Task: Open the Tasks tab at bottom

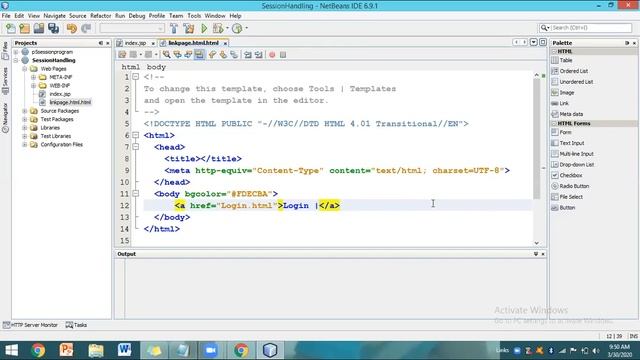Action: tap(76, 325)
